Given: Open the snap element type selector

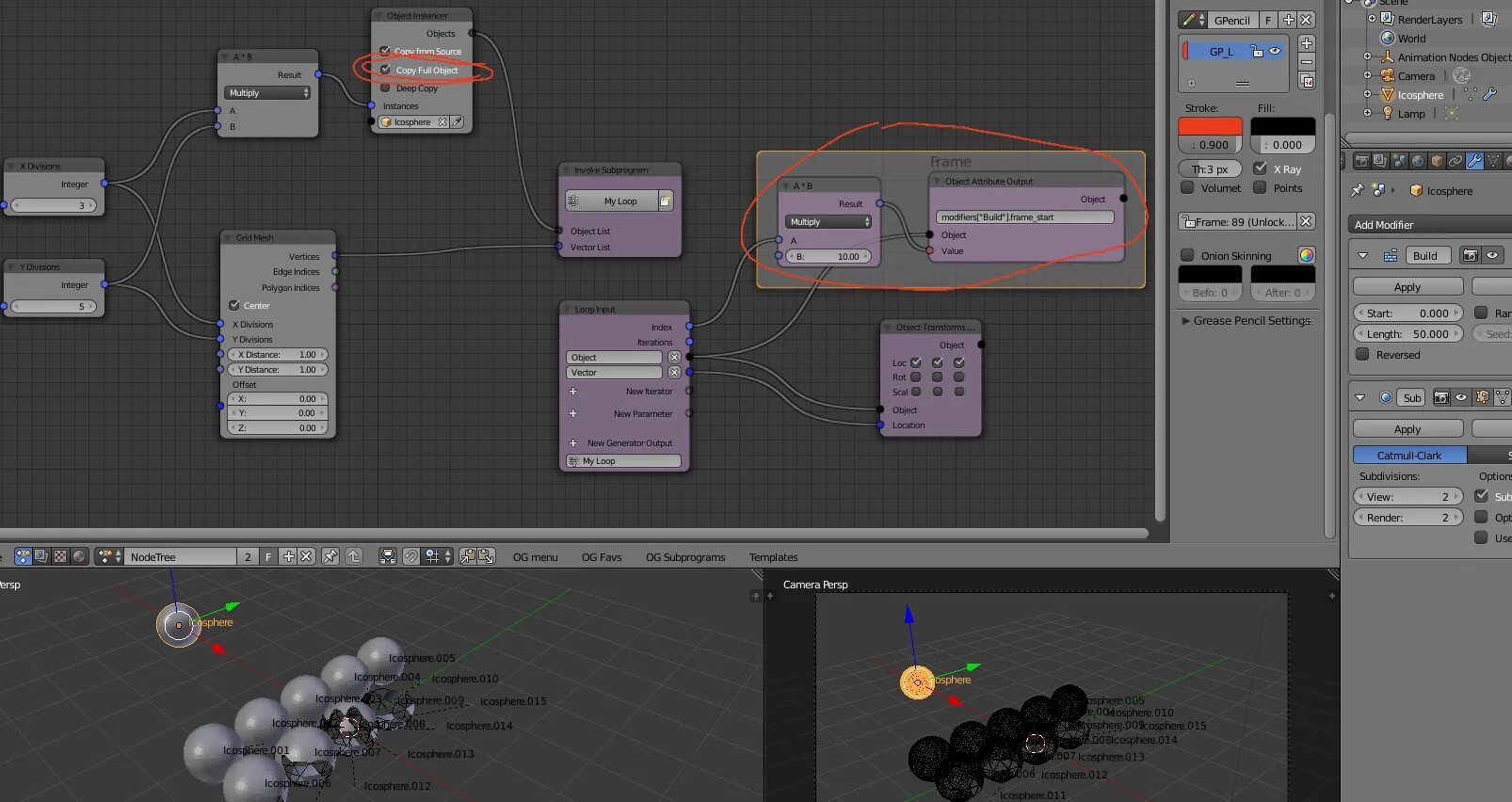Looking at the screenshot, I should [x=438, y=556].
